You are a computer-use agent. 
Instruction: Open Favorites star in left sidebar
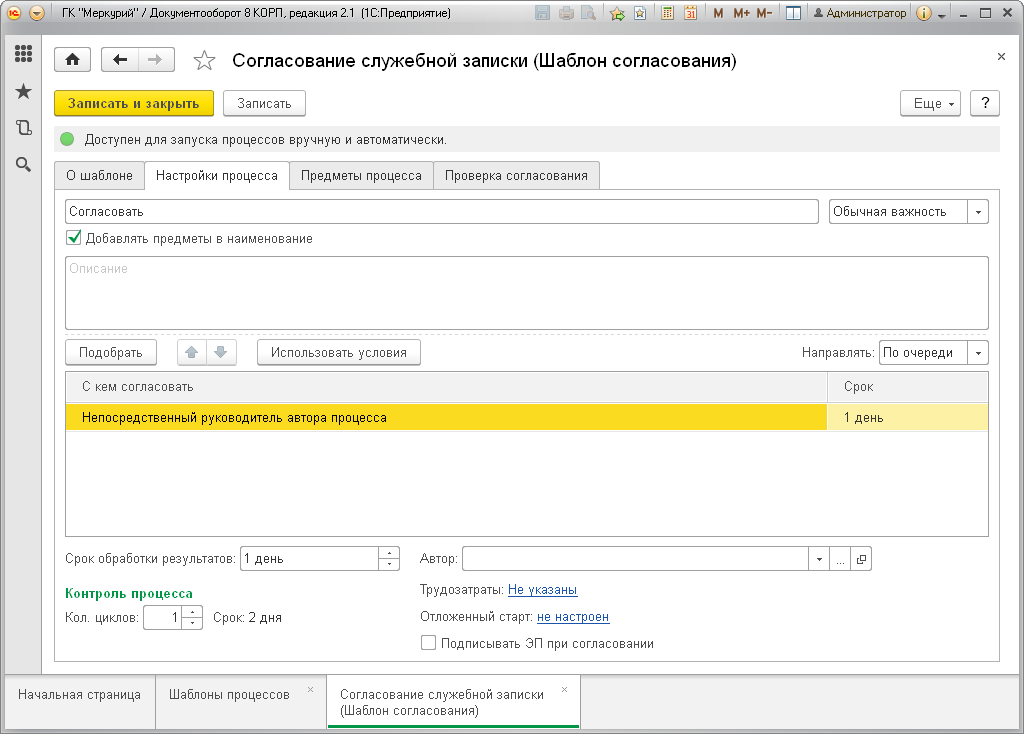(24, 91)
